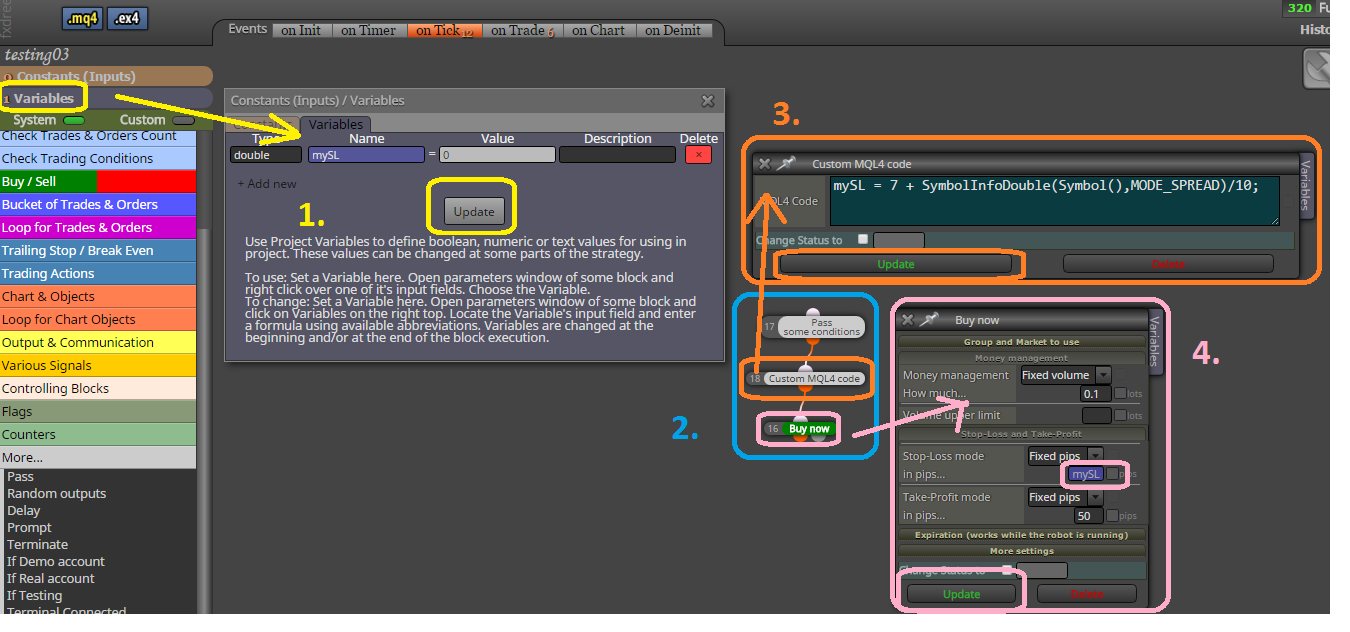Open Variables side tab of Buy now panel
This screenshot has height=632, width=1350.
pos(1154,341)
